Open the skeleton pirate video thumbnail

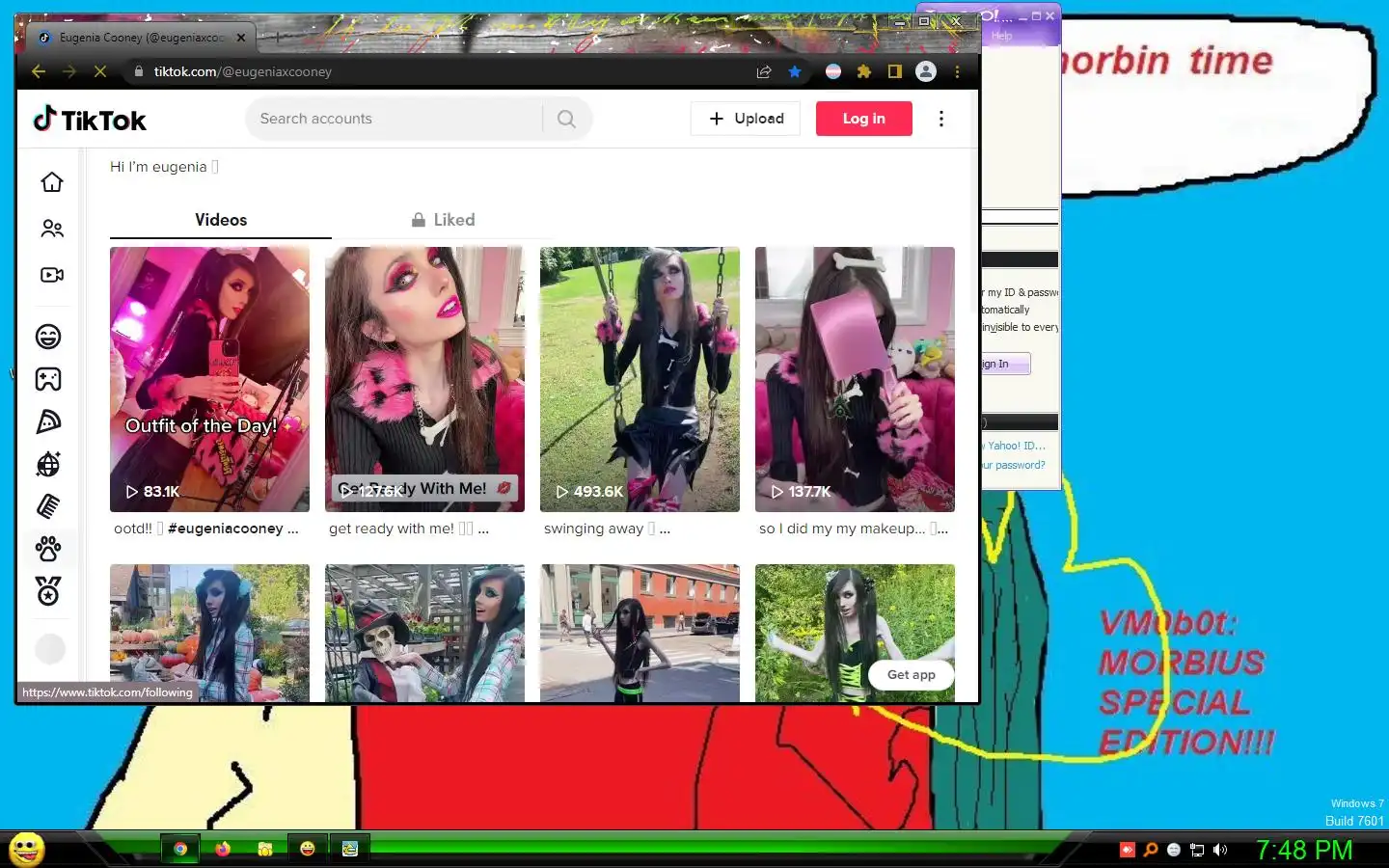click(x=424, y=633)
